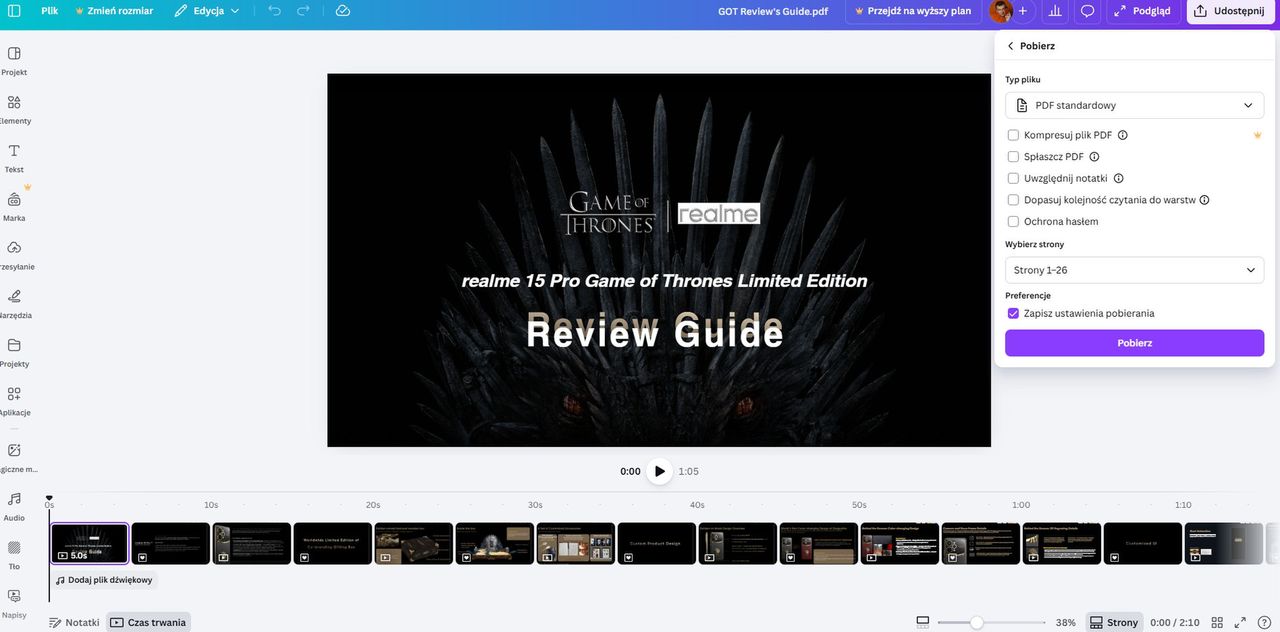This screenshot has height=632, width=1280.
Task: Open Elementy panel in sidebar
Action: [x=14, y=109]
